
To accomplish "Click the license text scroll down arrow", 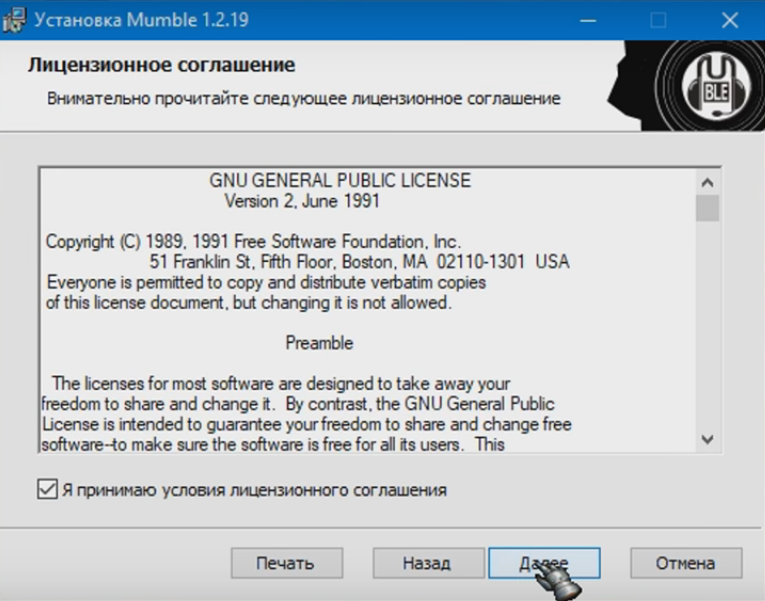I will point(707,439).
